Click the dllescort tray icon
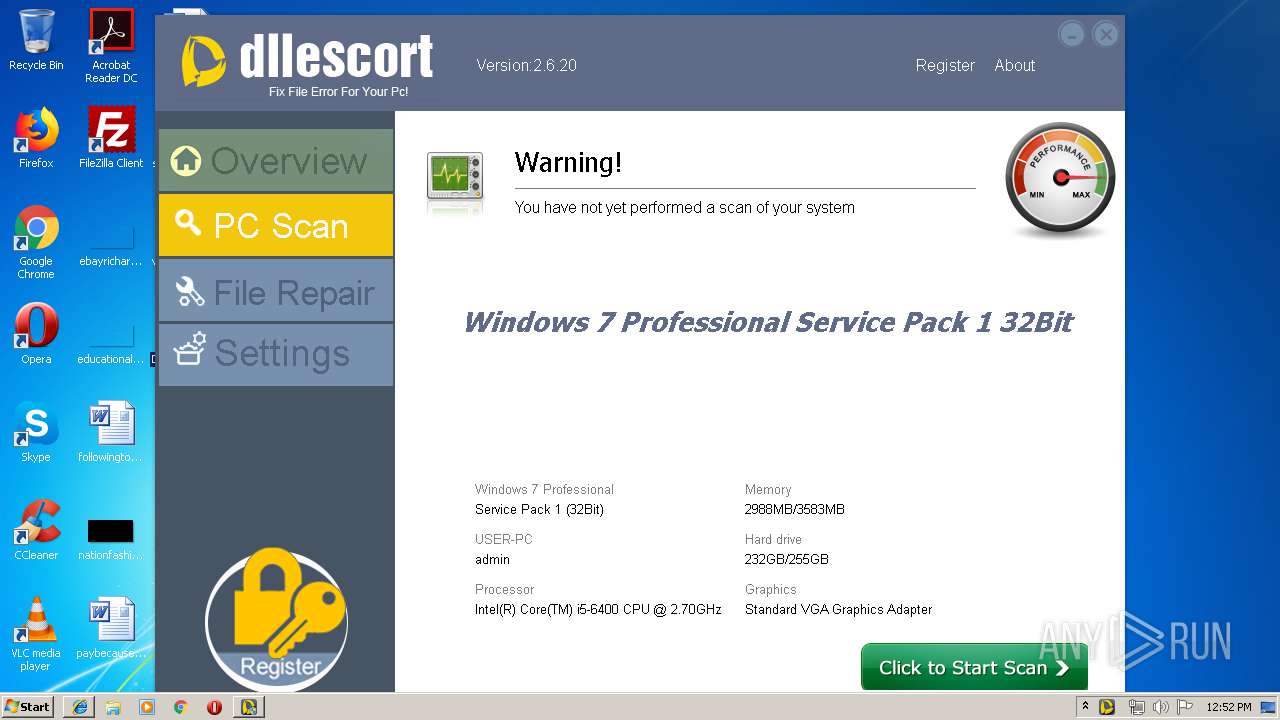 tap(1107, 707)
